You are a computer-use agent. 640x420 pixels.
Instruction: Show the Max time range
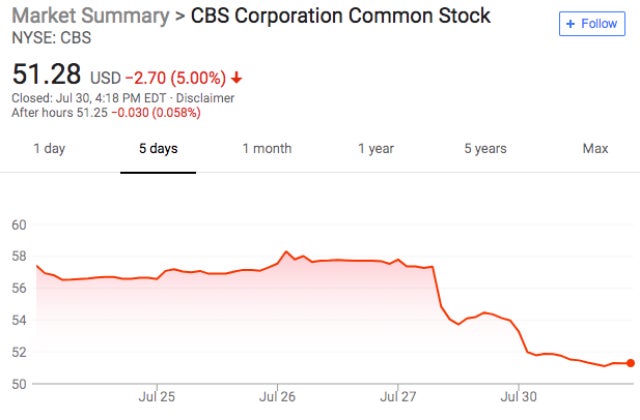[x=595, y=149]
